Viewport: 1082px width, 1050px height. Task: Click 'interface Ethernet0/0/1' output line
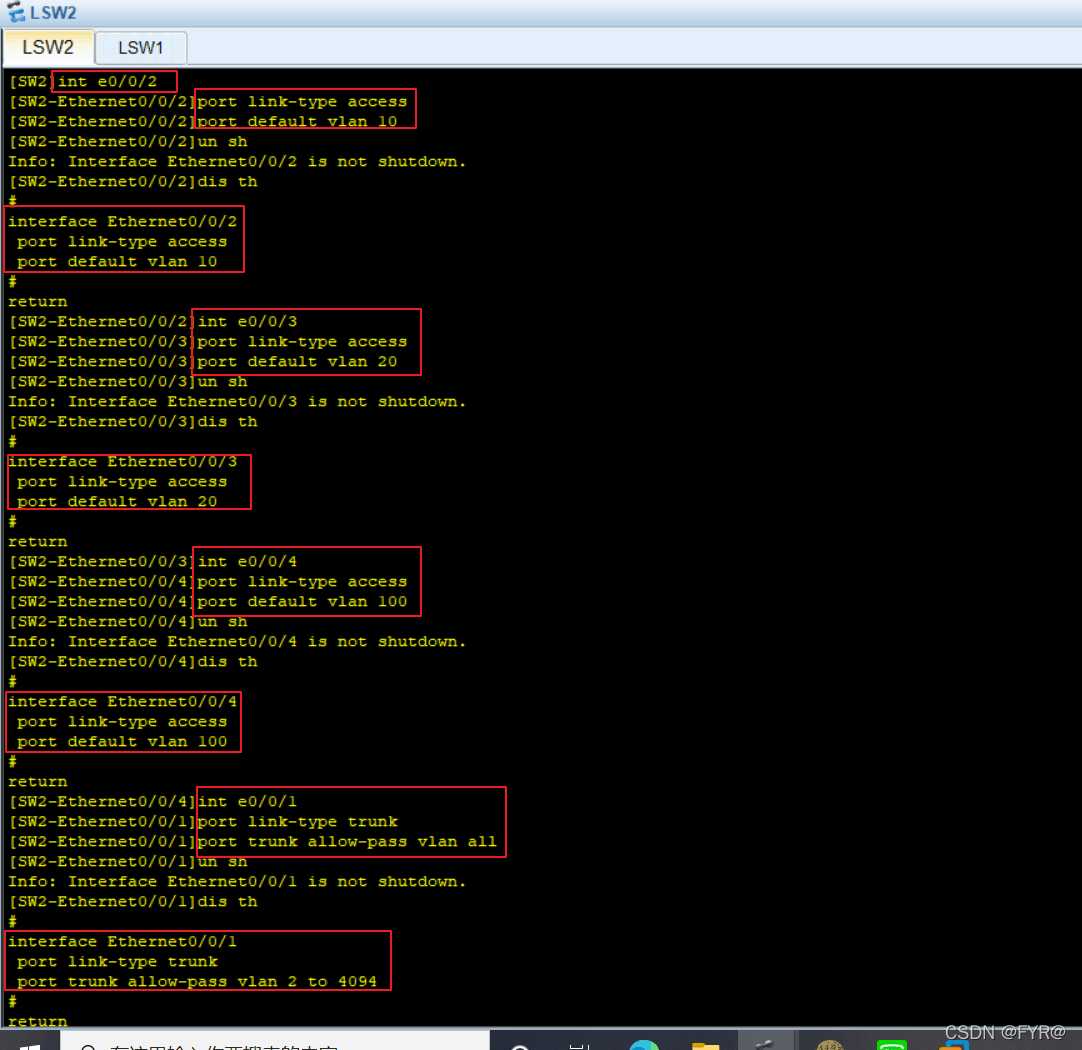(x=122, y=942)
